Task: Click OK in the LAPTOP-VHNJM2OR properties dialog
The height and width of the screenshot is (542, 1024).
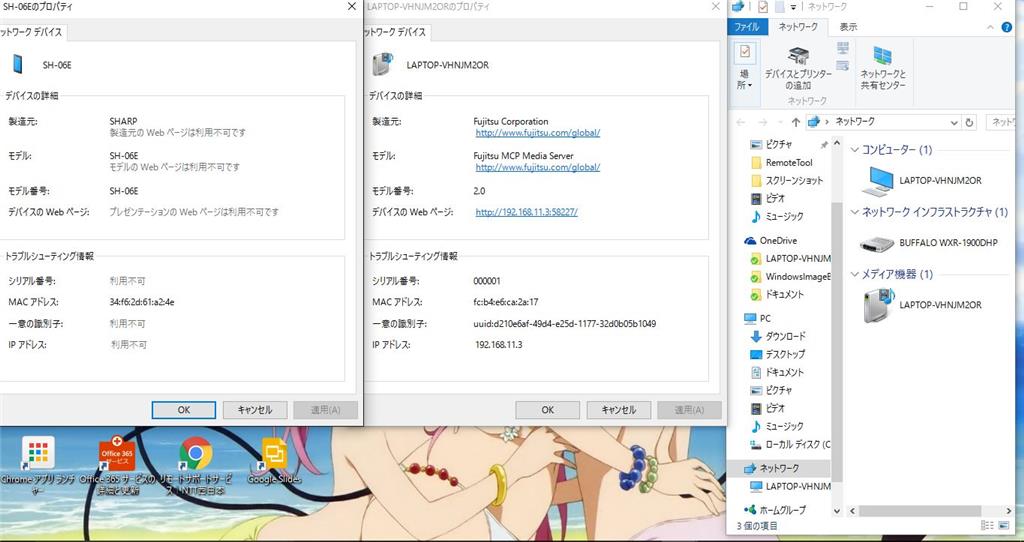Action: tap(547, 409)
